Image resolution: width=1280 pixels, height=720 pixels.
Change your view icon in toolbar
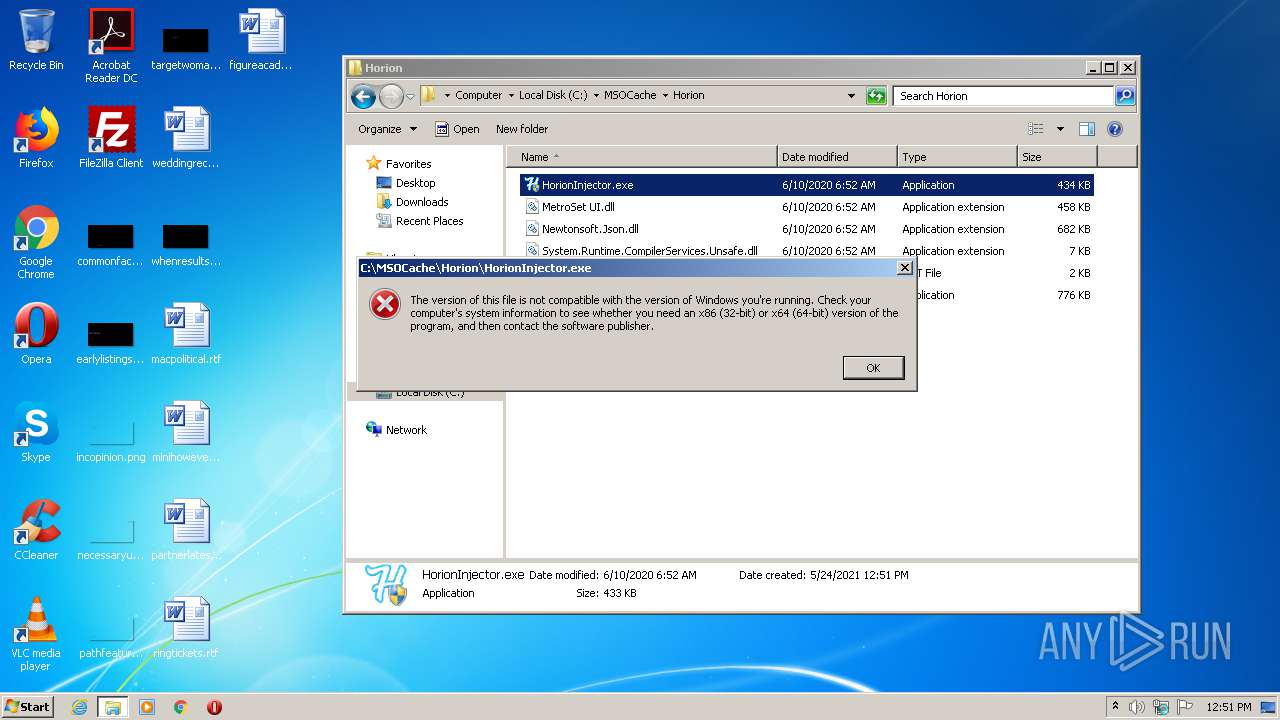point(1036,129)
